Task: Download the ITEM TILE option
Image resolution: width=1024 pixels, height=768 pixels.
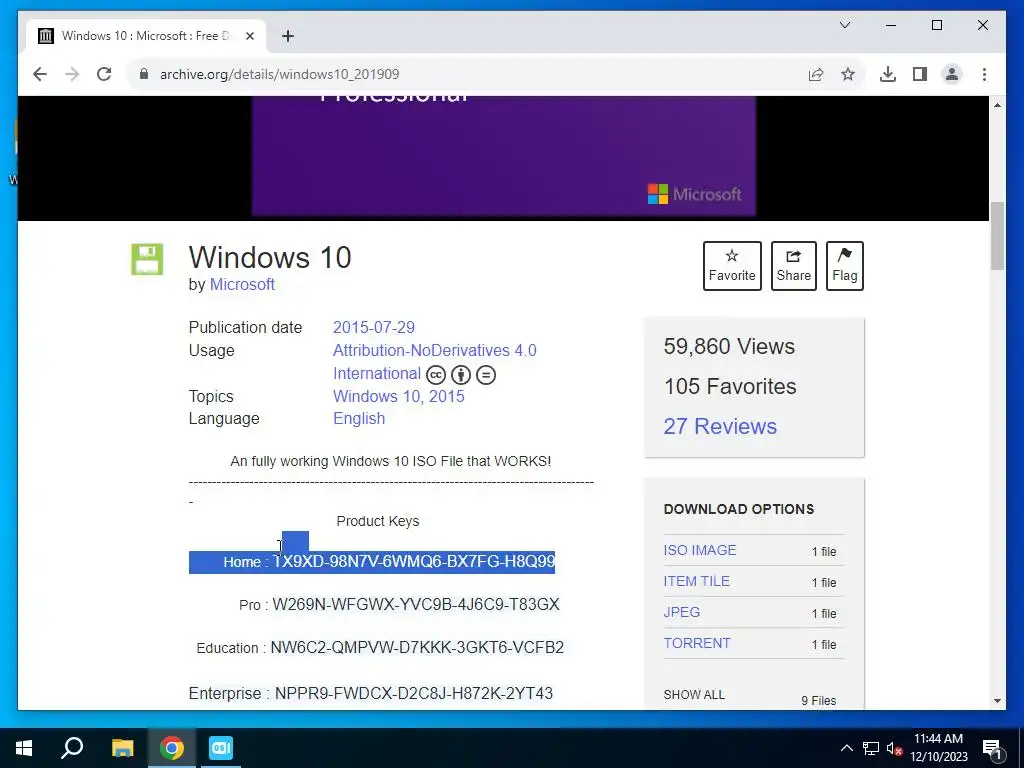Action: pyautogui.click(x=696, y=581)
